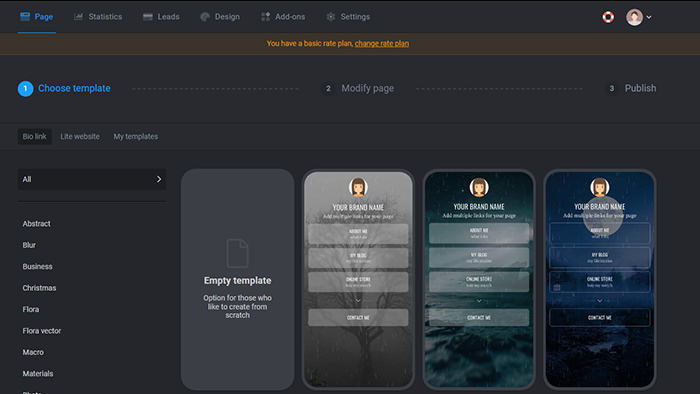Jump to step 2 Modify page

pos(358,88)
